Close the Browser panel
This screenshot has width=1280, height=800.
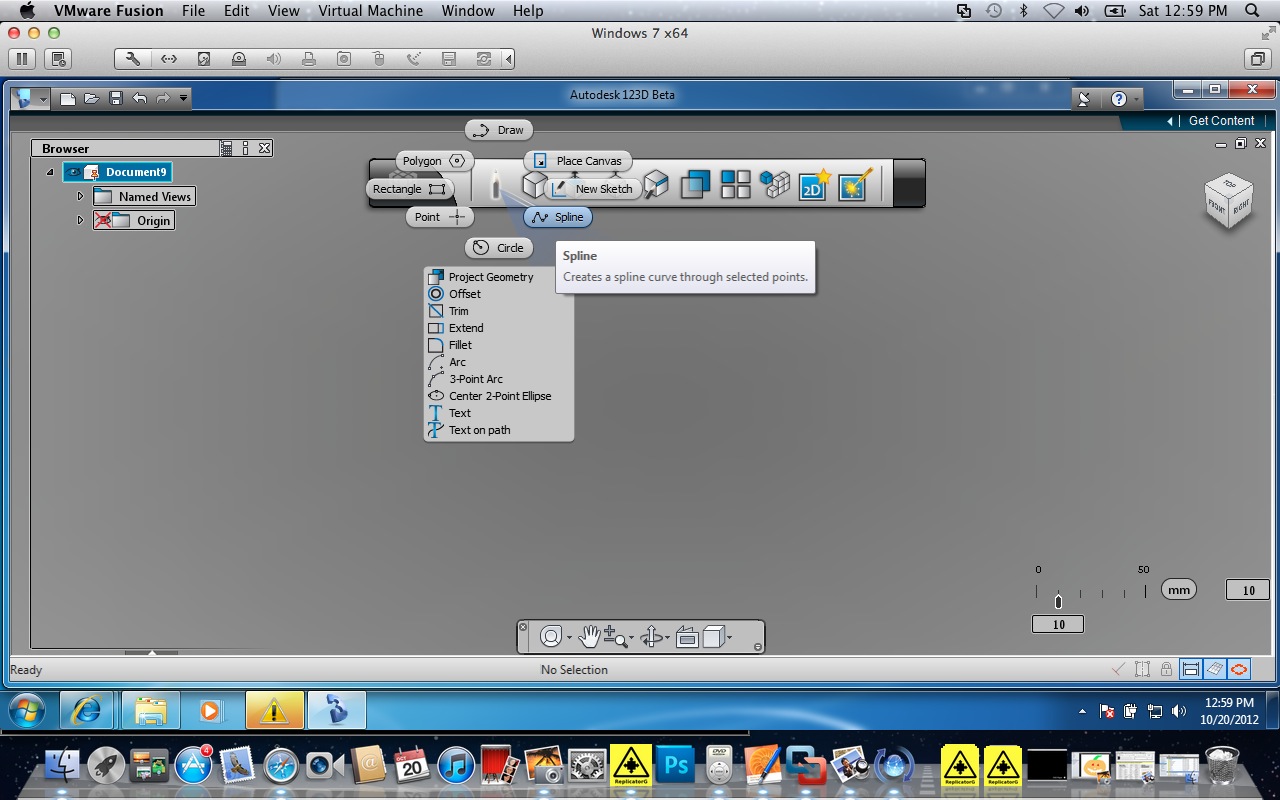click(x=264, y=148)
